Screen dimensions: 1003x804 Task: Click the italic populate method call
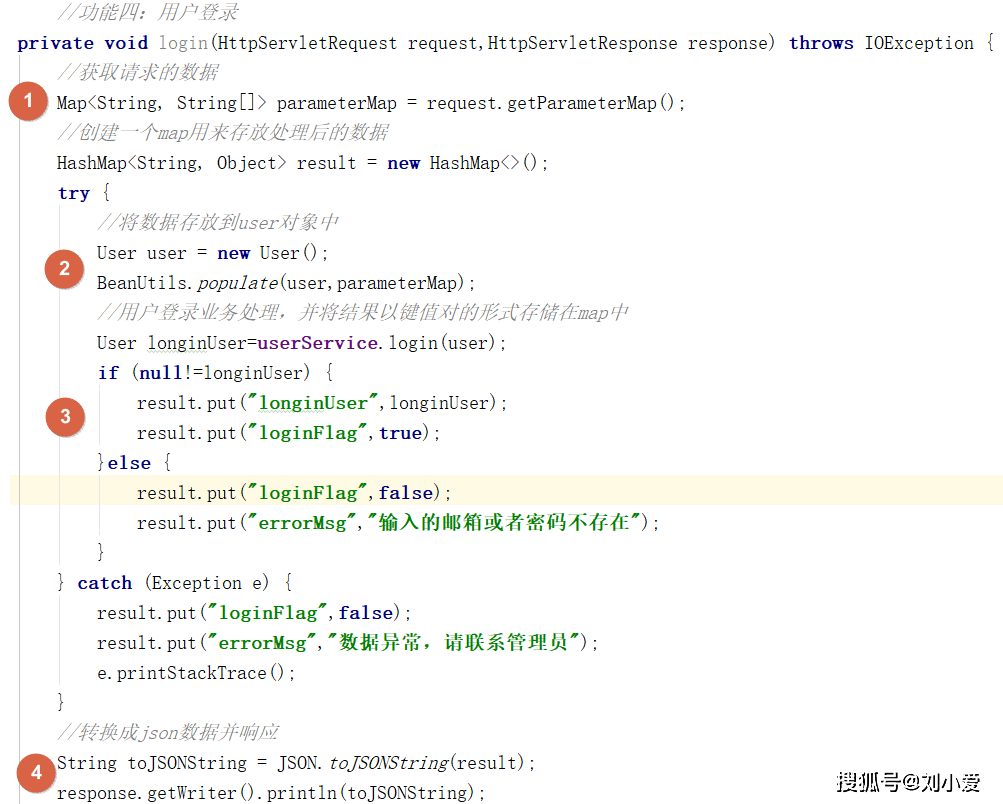(237, 283)
